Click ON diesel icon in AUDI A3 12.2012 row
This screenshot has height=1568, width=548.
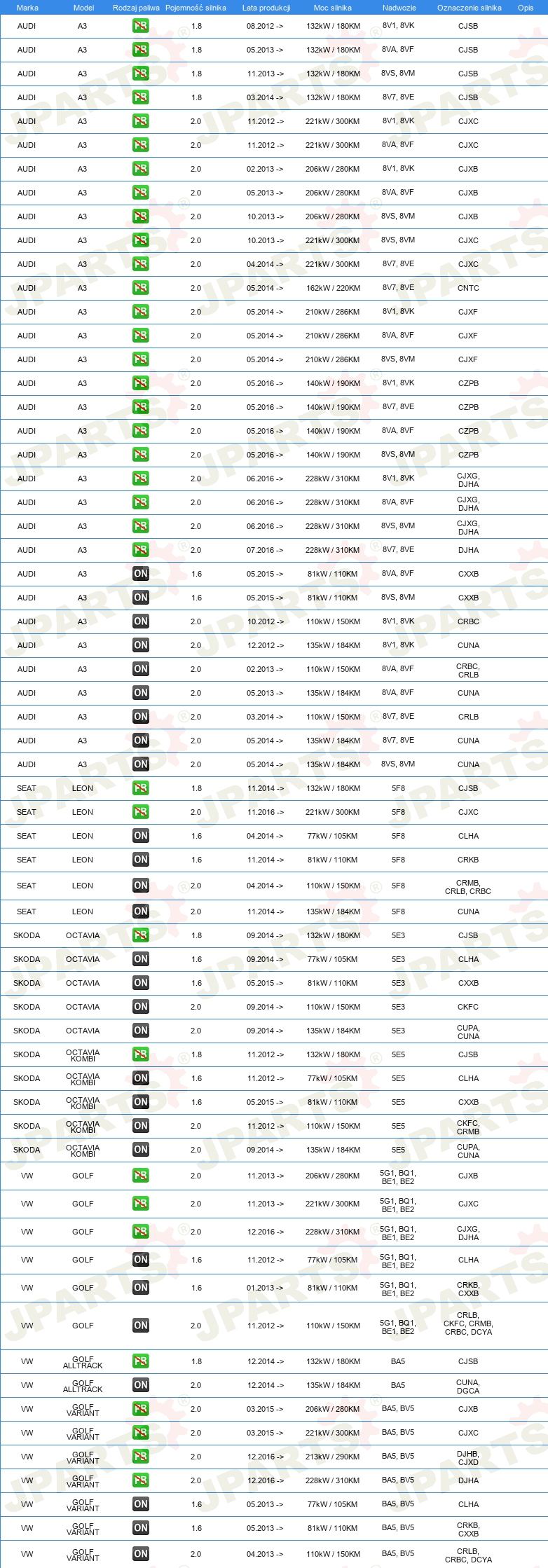(140, 645)
